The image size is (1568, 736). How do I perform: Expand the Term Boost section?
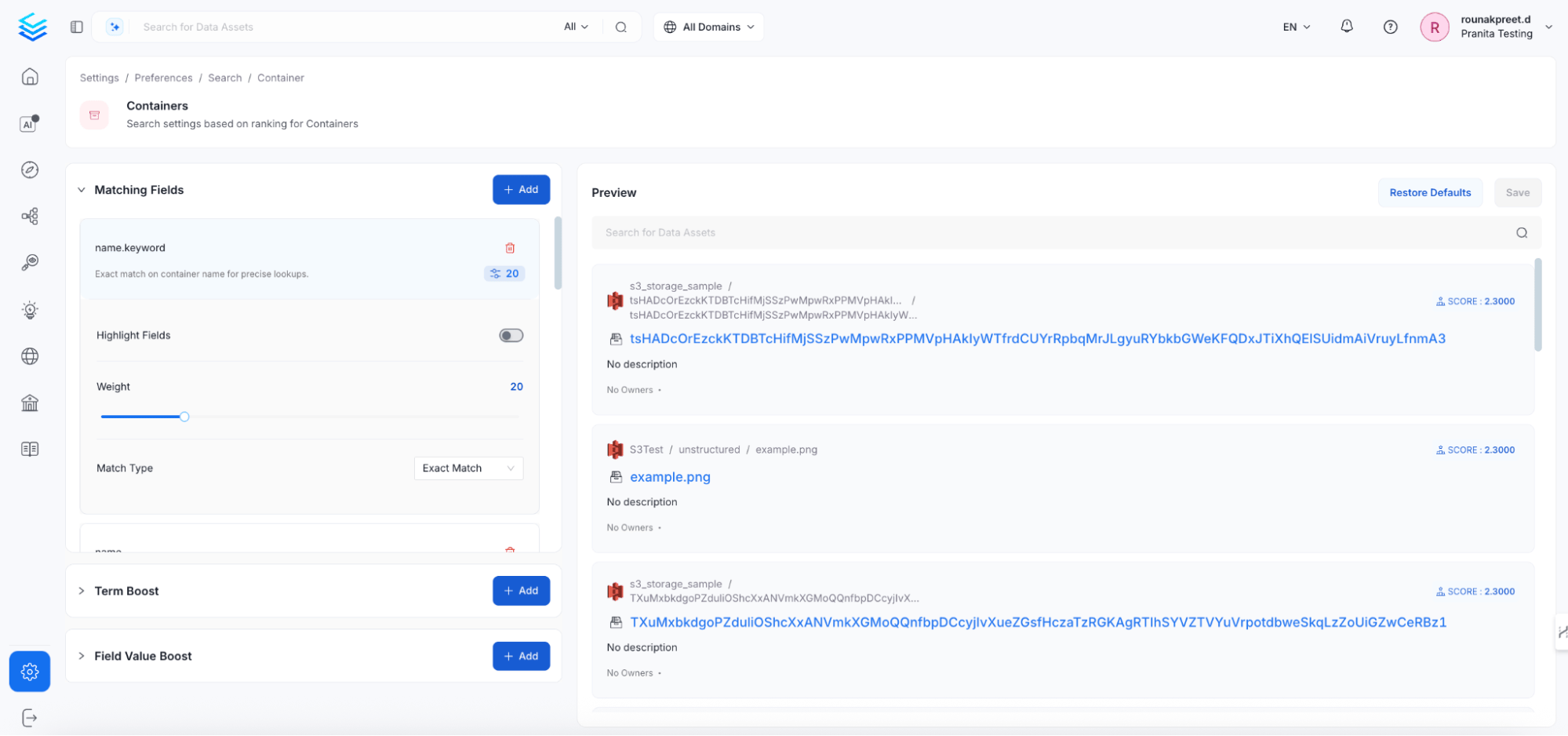coord(82,591)
